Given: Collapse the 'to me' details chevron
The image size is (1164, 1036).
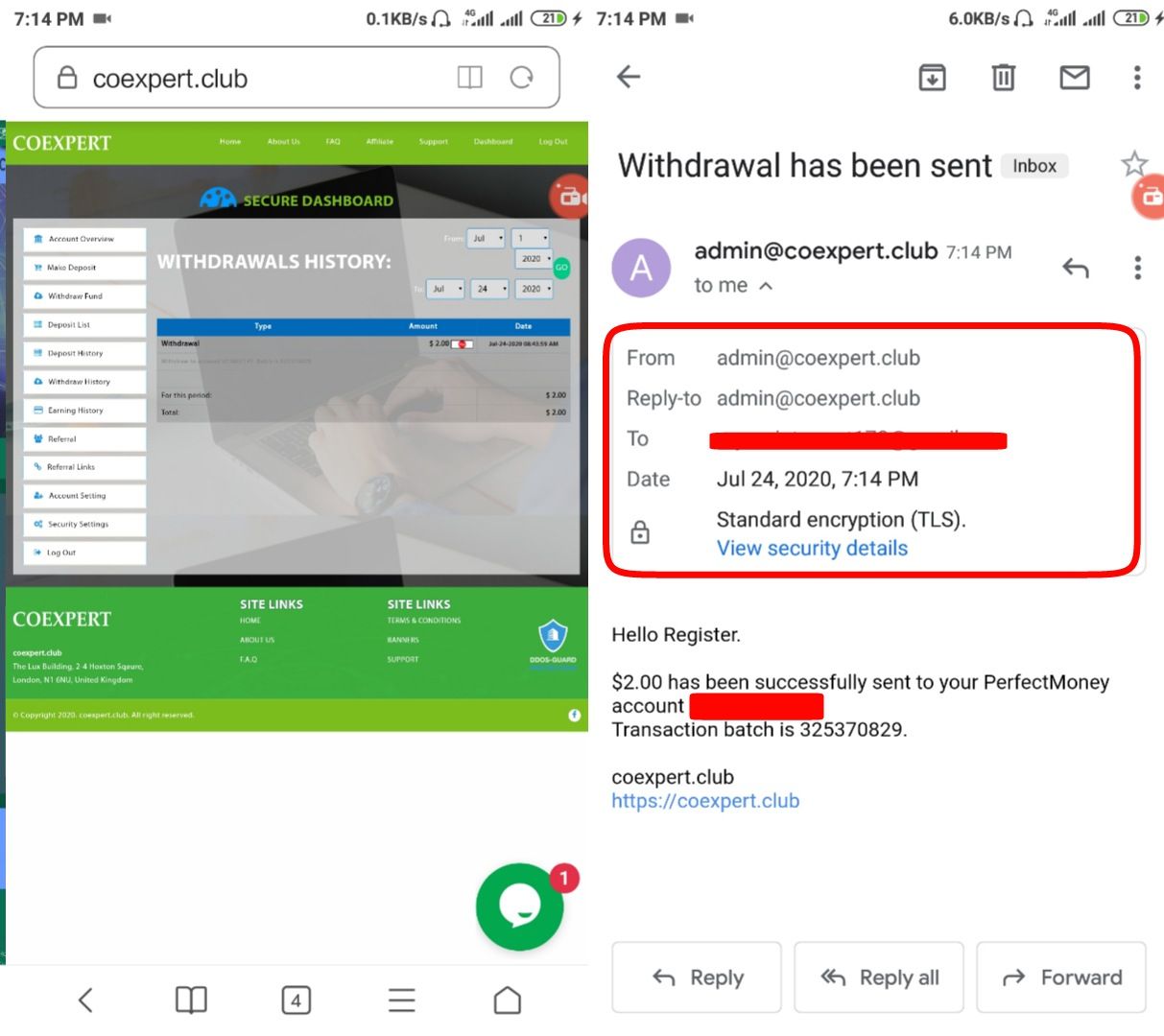Looking at the screenshot, I should (x=765, y=286).
